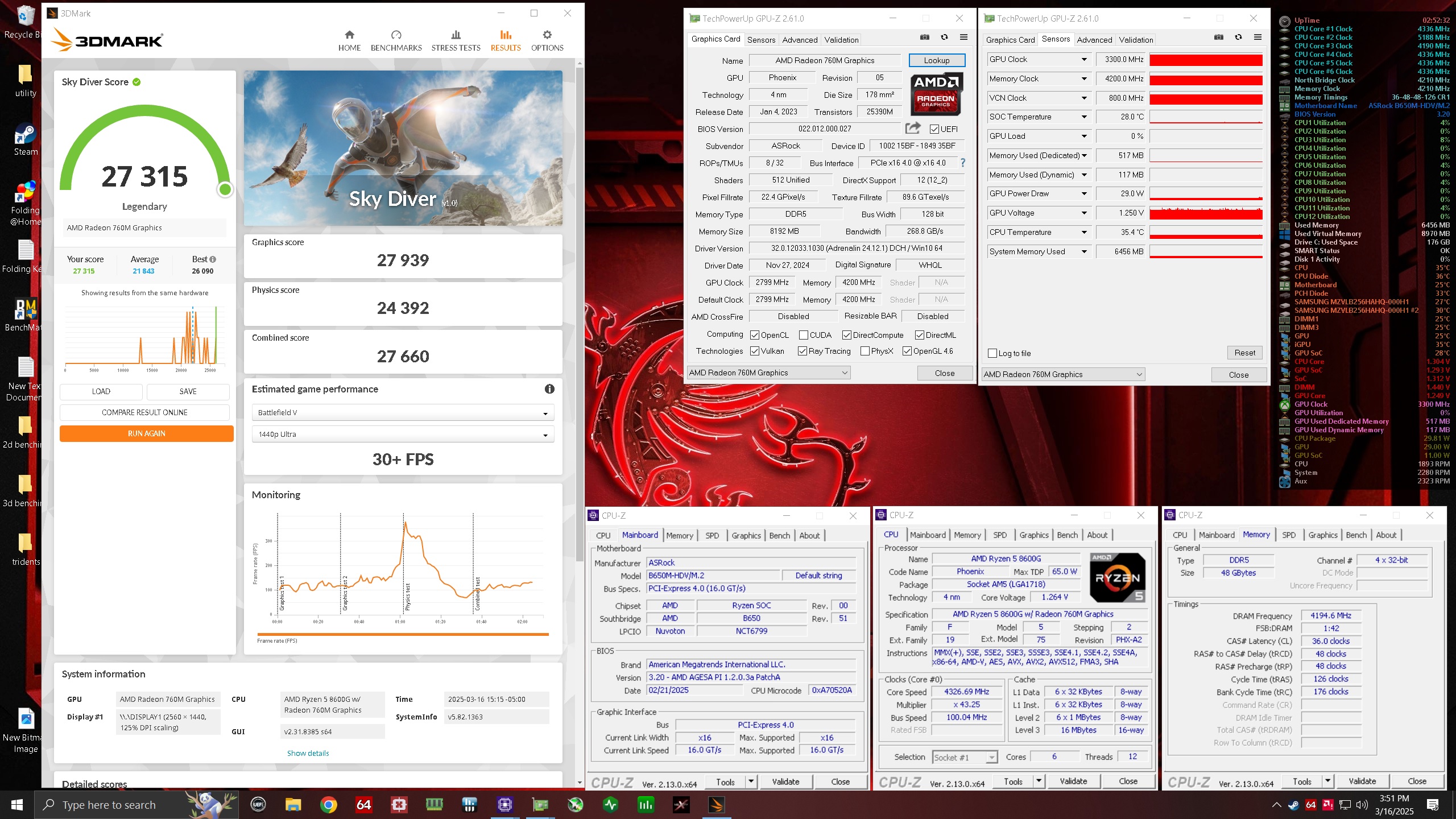The width and height of the screenshot is (1456, 819).
Task: Open the notification center icon
Action: click(x=1433, y=805)
